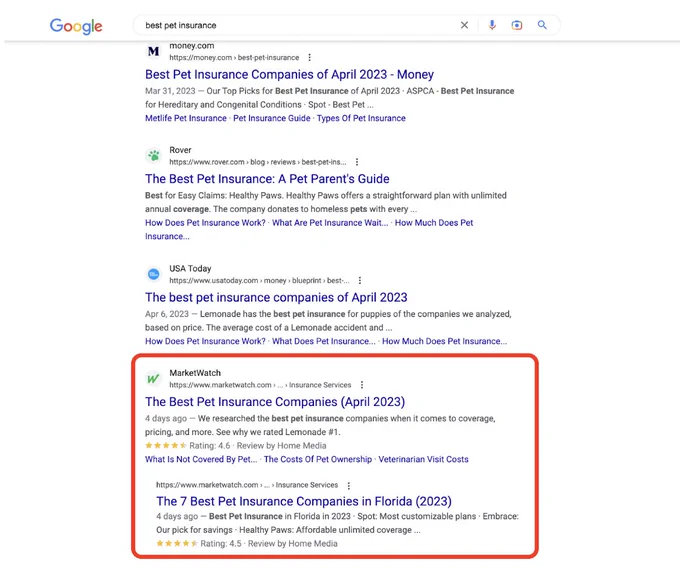Click the 'Rating: 4.6' star rating text

click(209, 446)
